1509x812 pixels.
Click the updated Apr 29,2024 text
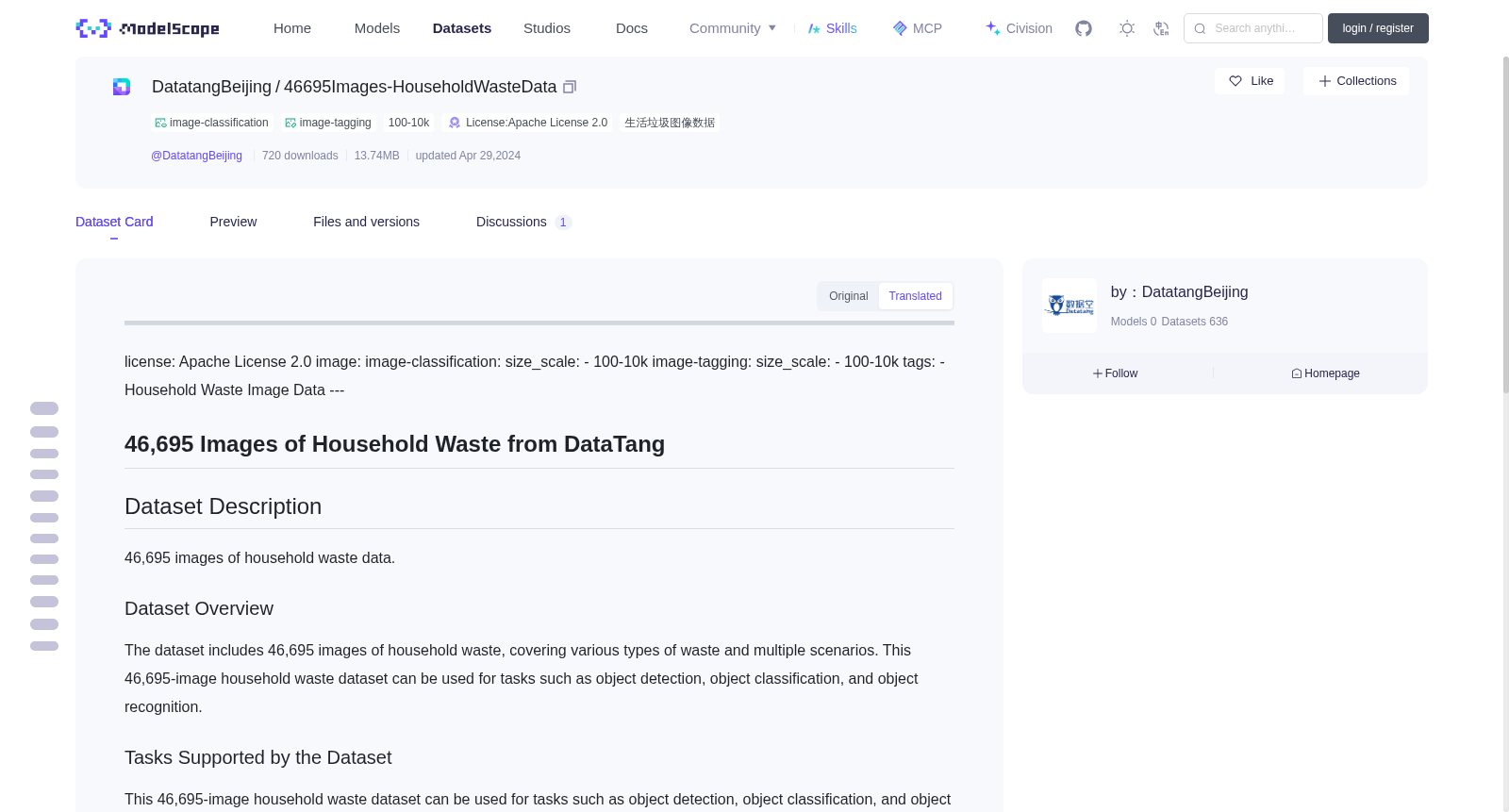[468, 156]
